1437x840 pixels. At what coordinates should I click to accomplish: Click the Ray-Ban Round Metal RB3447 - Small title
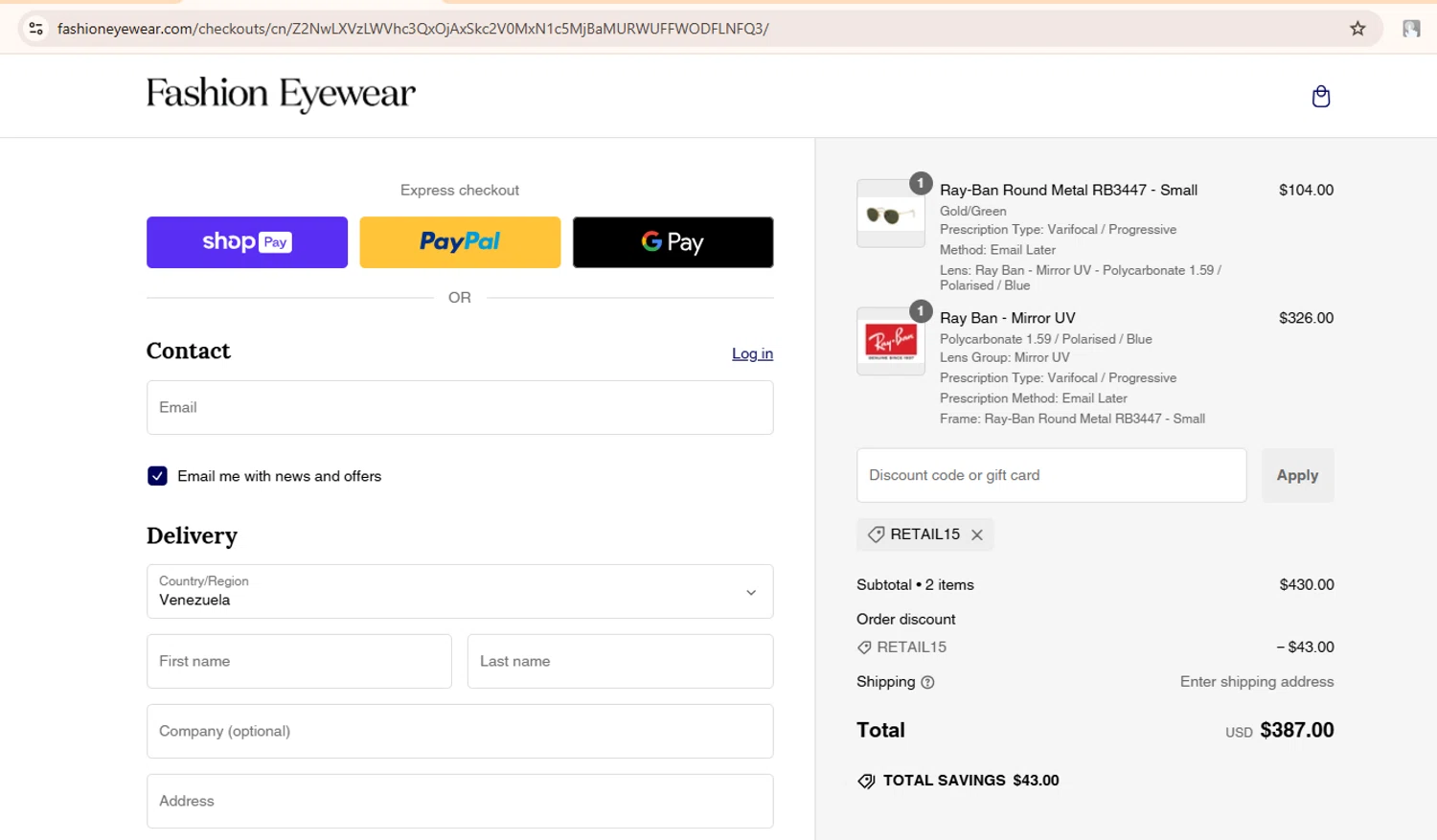pyautogui.click(x=1068, y=190)
